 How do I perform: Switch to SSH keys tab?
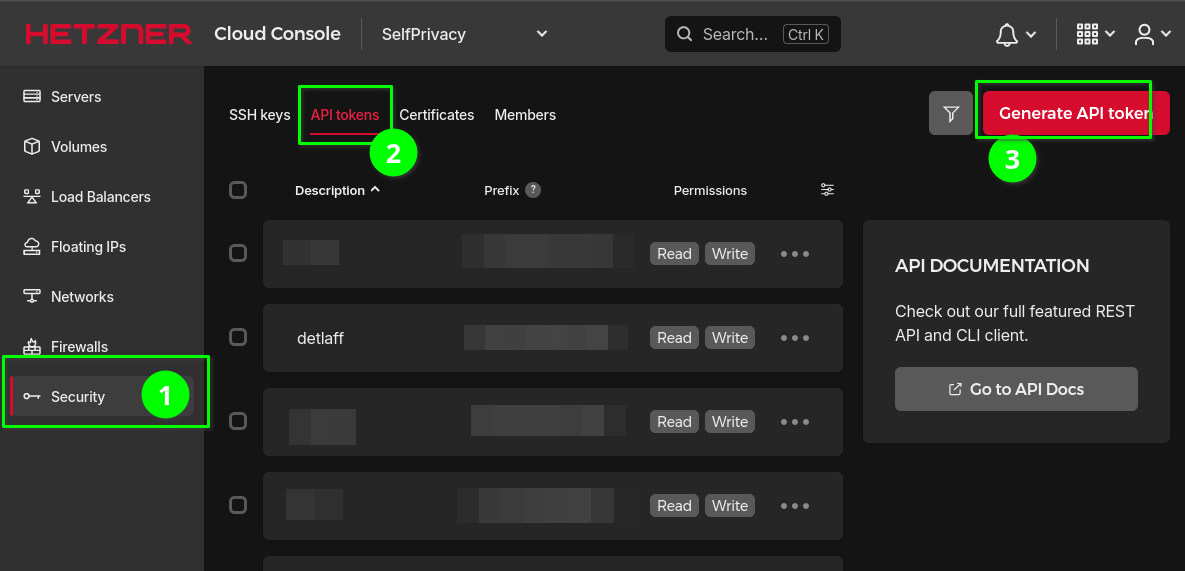pyautogui.click(x=259, y=115)
